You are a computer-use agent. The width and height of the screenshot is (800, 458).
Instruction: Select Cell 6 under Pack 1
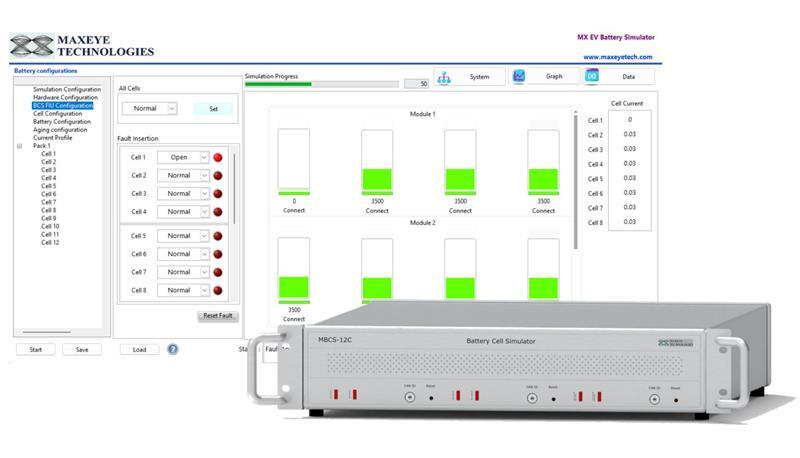48,194
